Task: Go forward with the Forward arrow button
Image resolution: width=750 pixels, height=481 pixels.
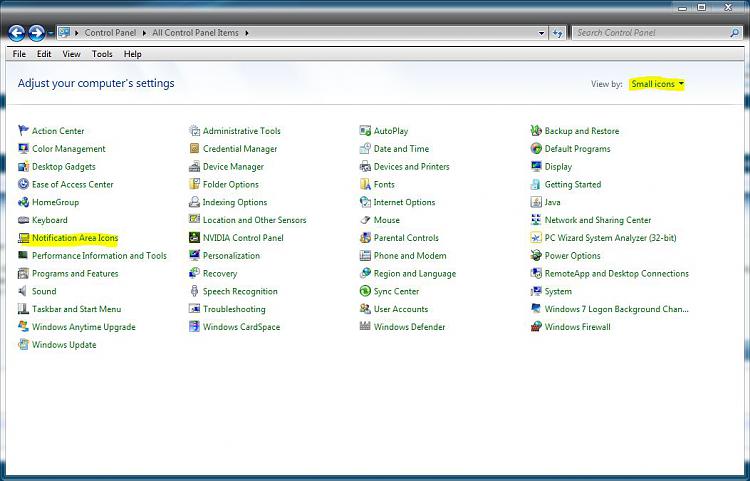Action: point(37,33)
